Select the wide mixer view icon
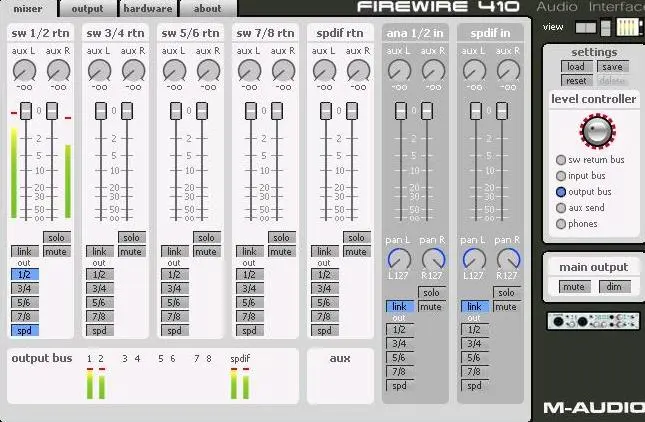This screenshot has height=422, width=645. tap(586, 28)
